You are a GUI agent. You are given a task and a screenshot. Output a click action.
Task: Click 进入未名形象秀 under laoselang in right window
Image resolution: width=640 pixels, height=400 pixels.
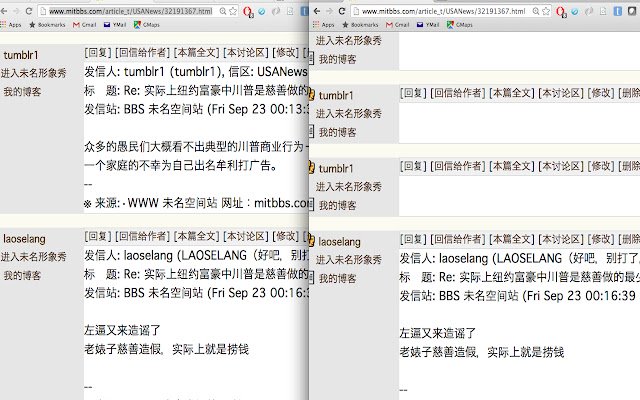[x=349, y=260]
